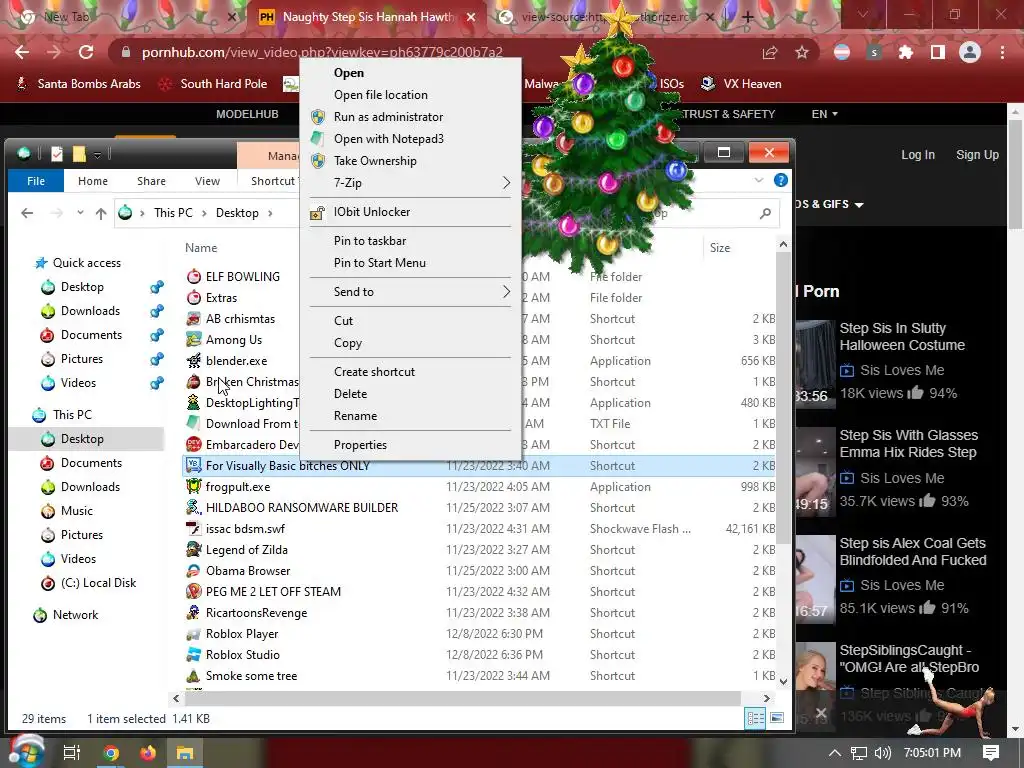Open the Explorer File tab
The image size is (1024, 768).
(x=36, y=181)
